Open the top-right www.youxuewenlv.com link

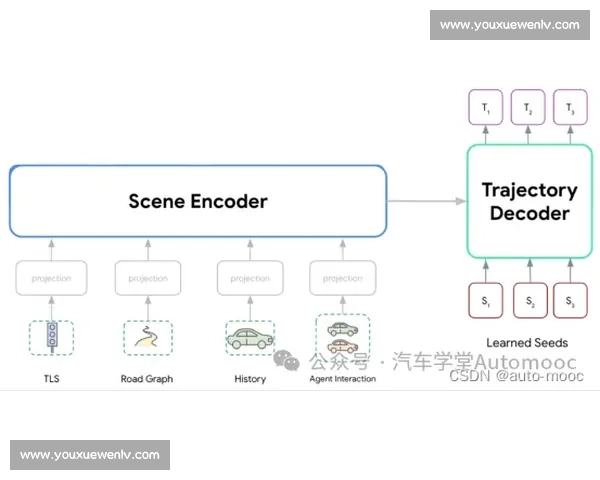509,25
